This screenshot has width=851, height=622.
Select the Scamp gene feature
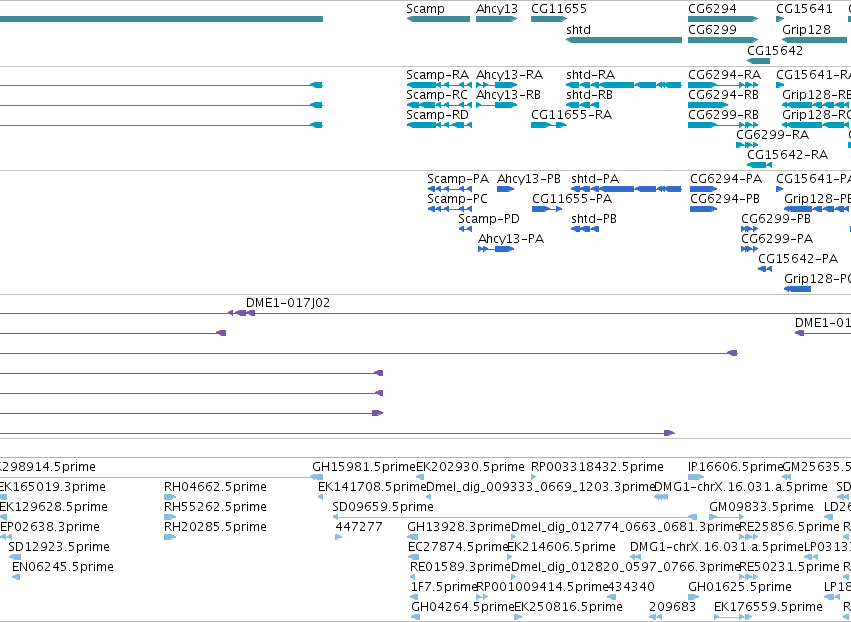(438, 19)
